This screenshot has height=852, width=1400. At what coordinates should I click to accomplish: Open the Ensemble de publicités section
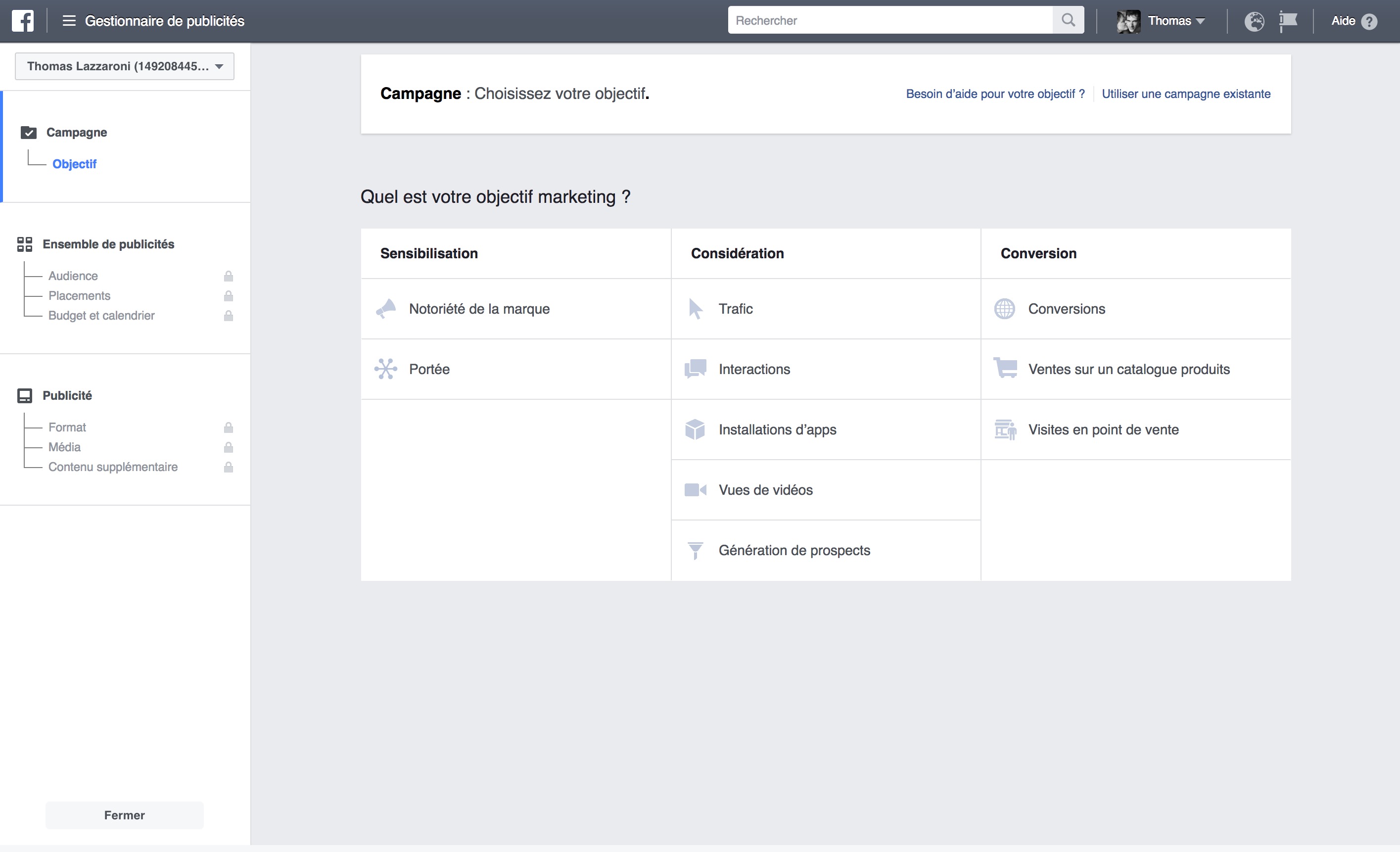108,244
